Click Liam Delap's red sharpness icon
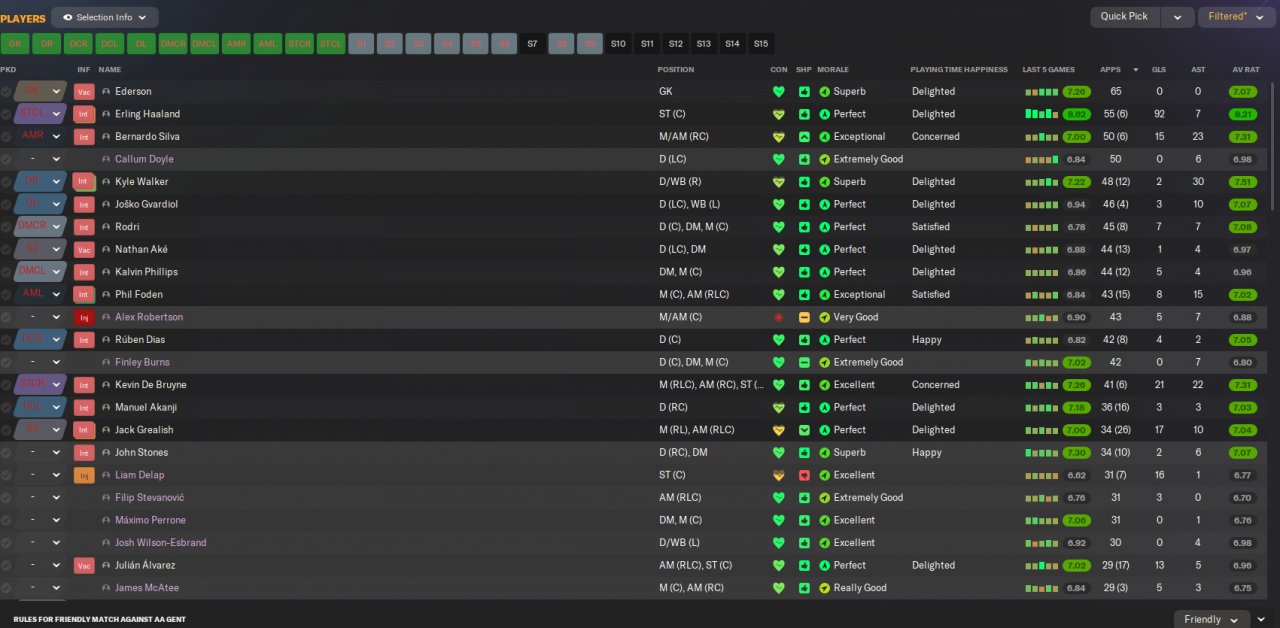 pyautogui.click(x=804, y=475)
